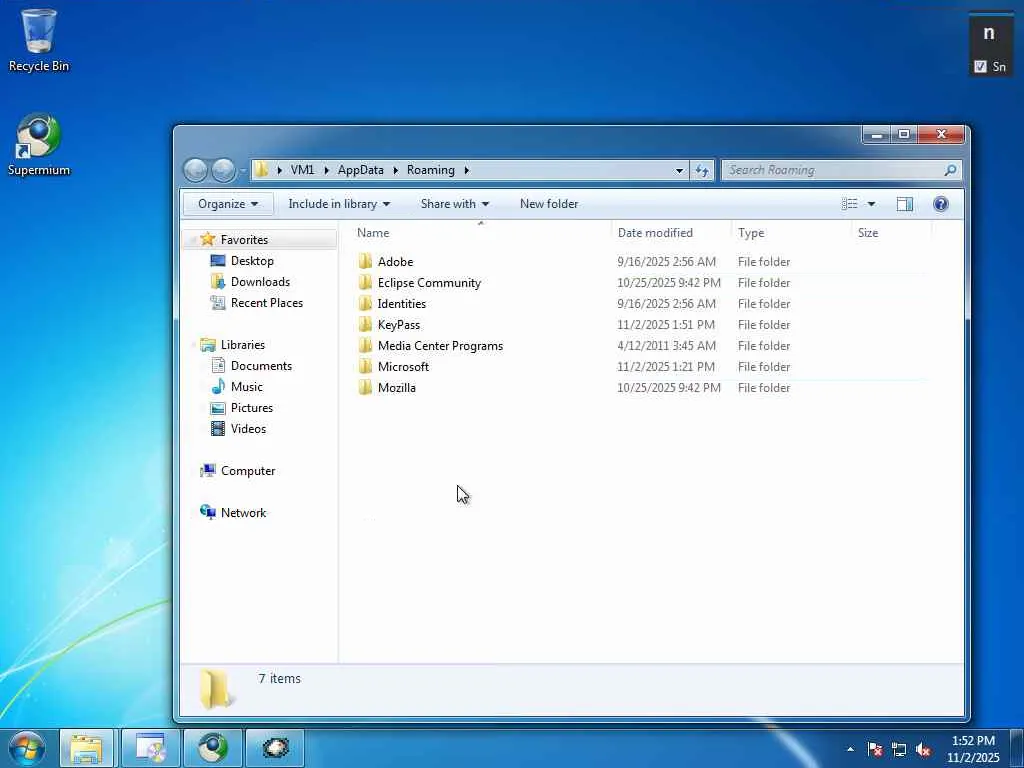
Task: Select the Eclipse Community folder
Action: click(428, 283)
